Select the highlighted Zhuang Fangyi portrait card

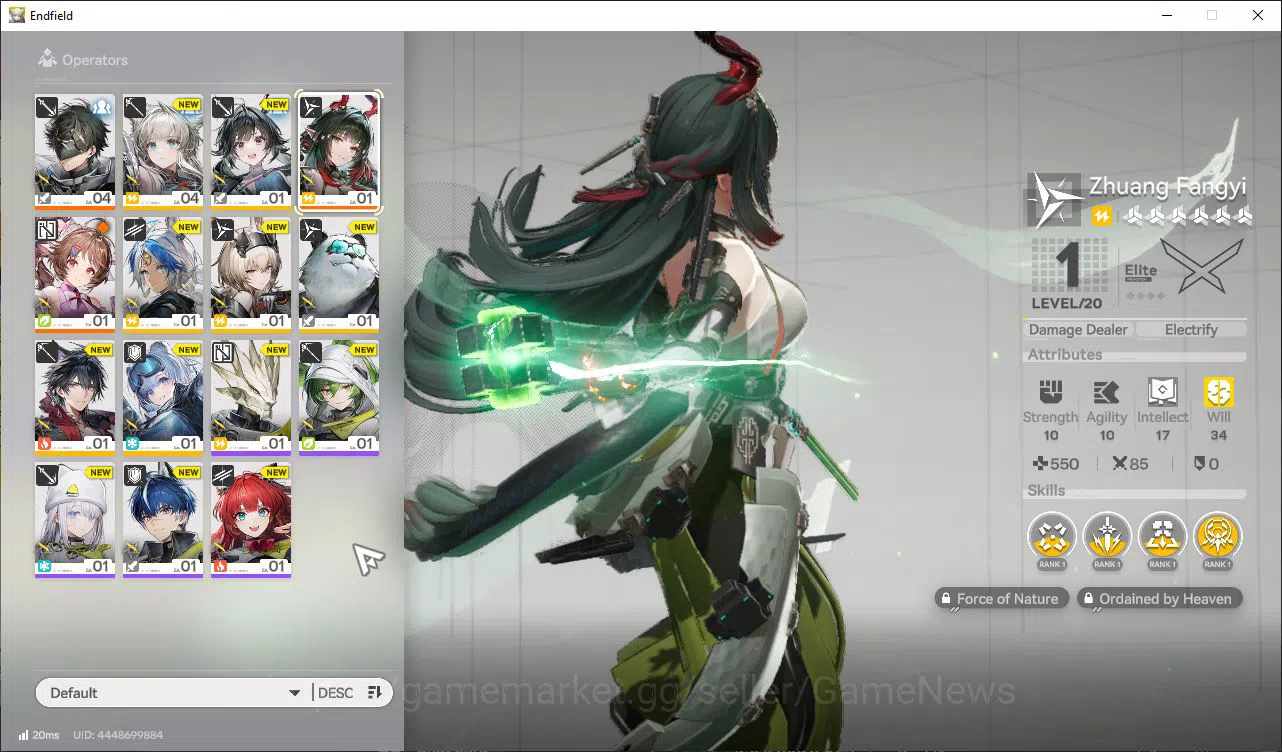pos(339,151)
